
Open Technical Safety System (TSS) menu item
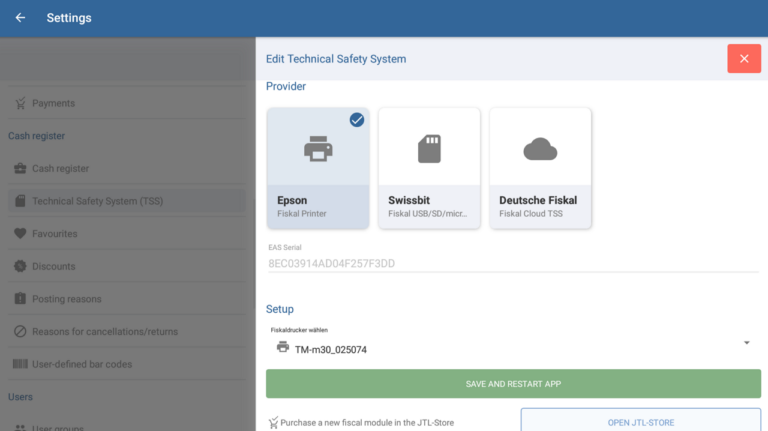tap(97, 201)
